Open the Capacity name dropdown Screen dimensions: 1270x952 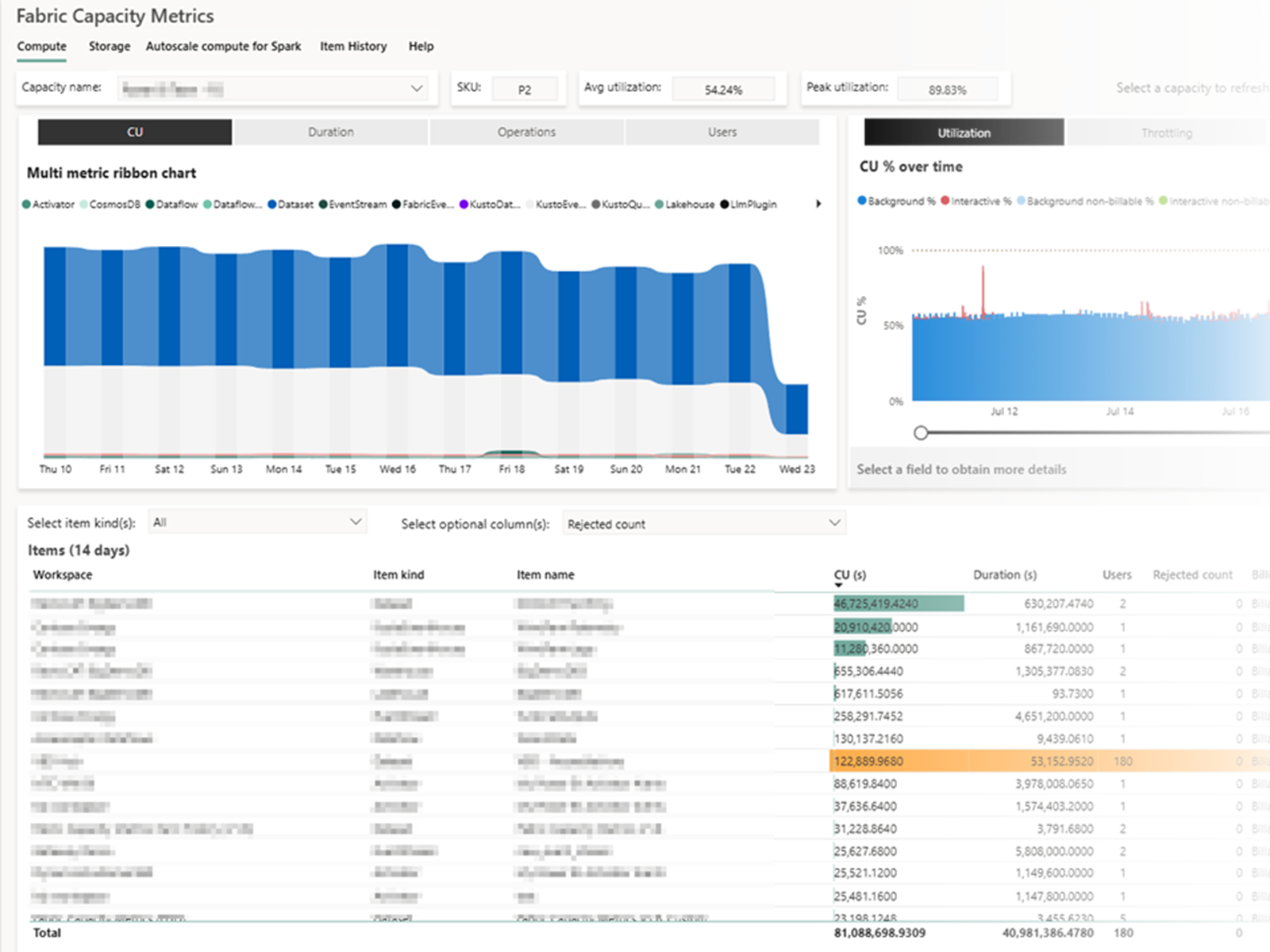pyautogui.click(x=273, y=88)
